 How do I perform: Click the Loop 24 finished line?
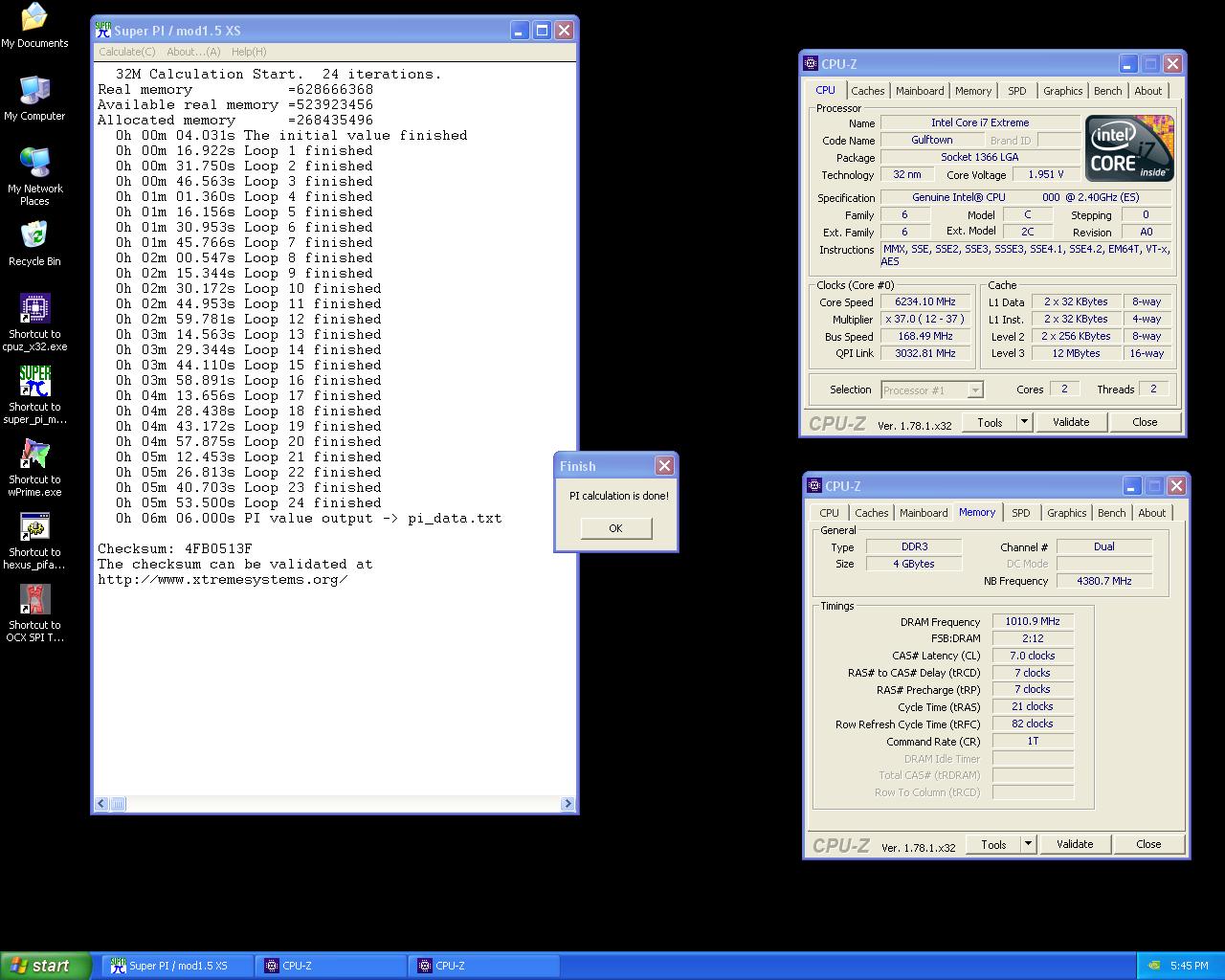coord(249,502)
